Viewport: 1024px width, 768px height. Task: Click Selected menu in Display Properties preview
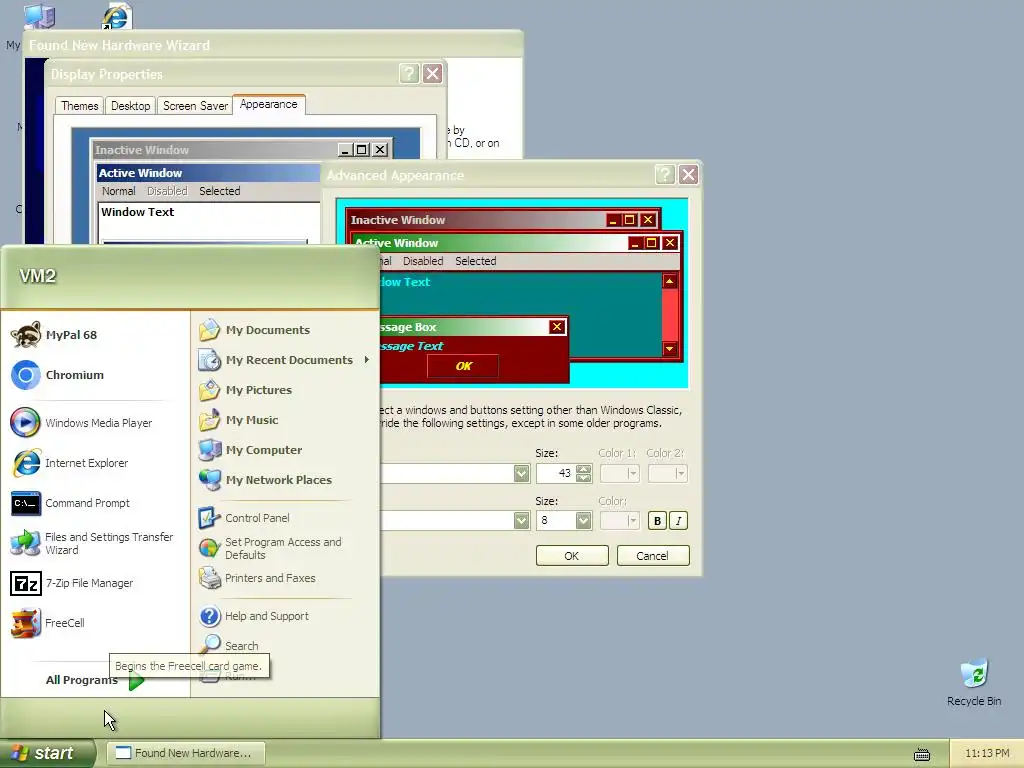(x=219, y=191)
